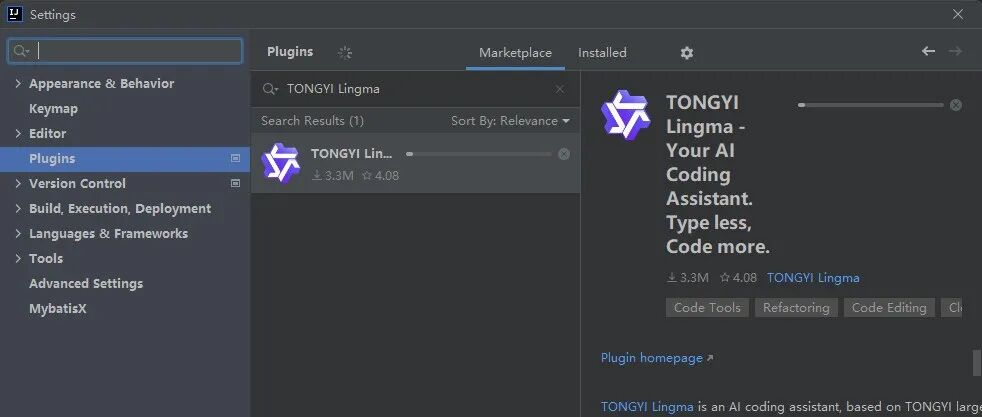The width and height of the screenshot is (982, 417).
Task: Clear the plugin search text
Action: (560, 89)
